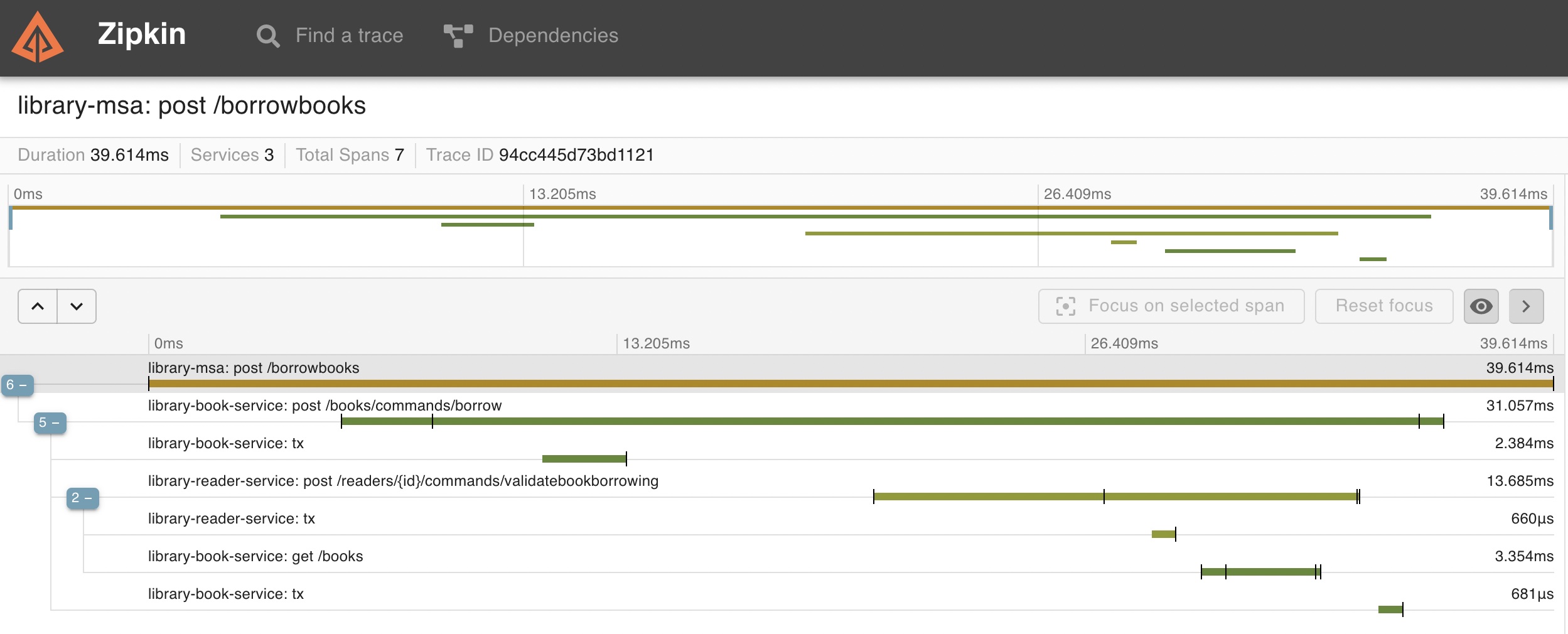Click the minimap overview timeline area
The height and width of the screenshot is (634, 1568).
tap(781, 237)
